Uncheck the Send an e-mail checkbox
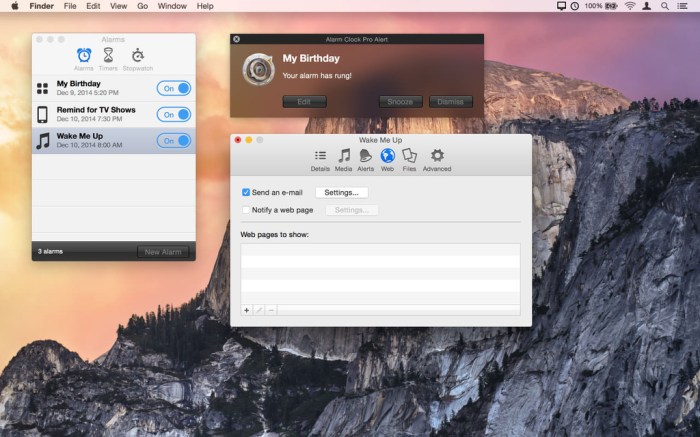 click(x=247, y=192)
